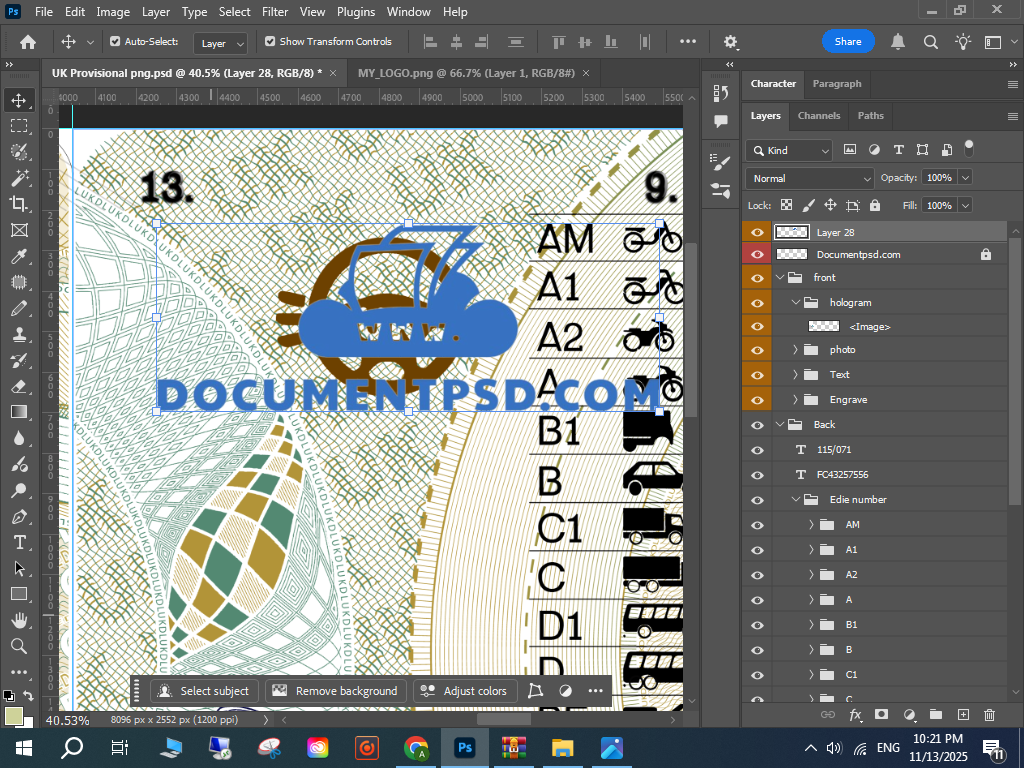The image size is (1024, 768).
Task: Select the Zoom tool in toolbar
Action: 19,646
